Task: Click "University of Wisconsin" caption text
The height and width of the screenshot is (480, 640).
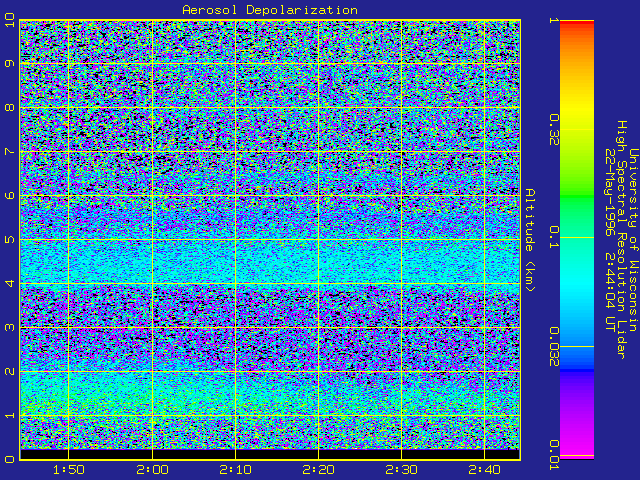Action: [633, 240]
